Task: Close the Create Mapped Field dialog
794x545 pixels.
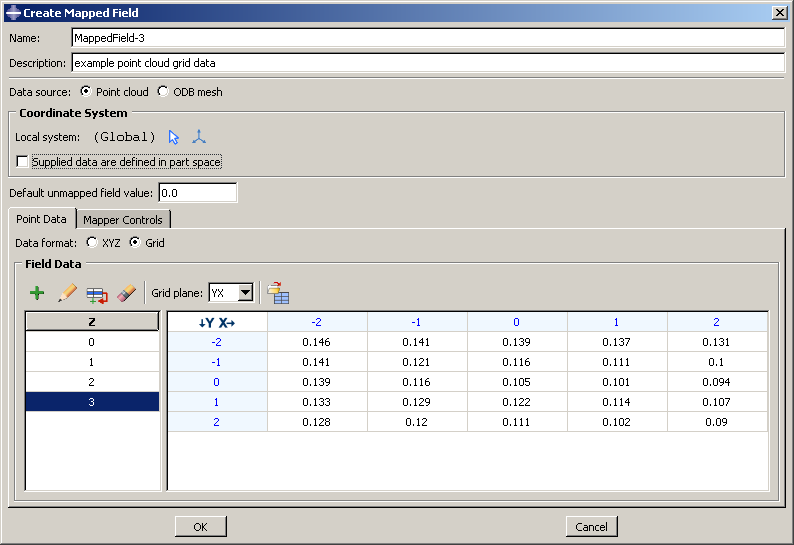Action: pyautogui.click(x=779, y=13)
